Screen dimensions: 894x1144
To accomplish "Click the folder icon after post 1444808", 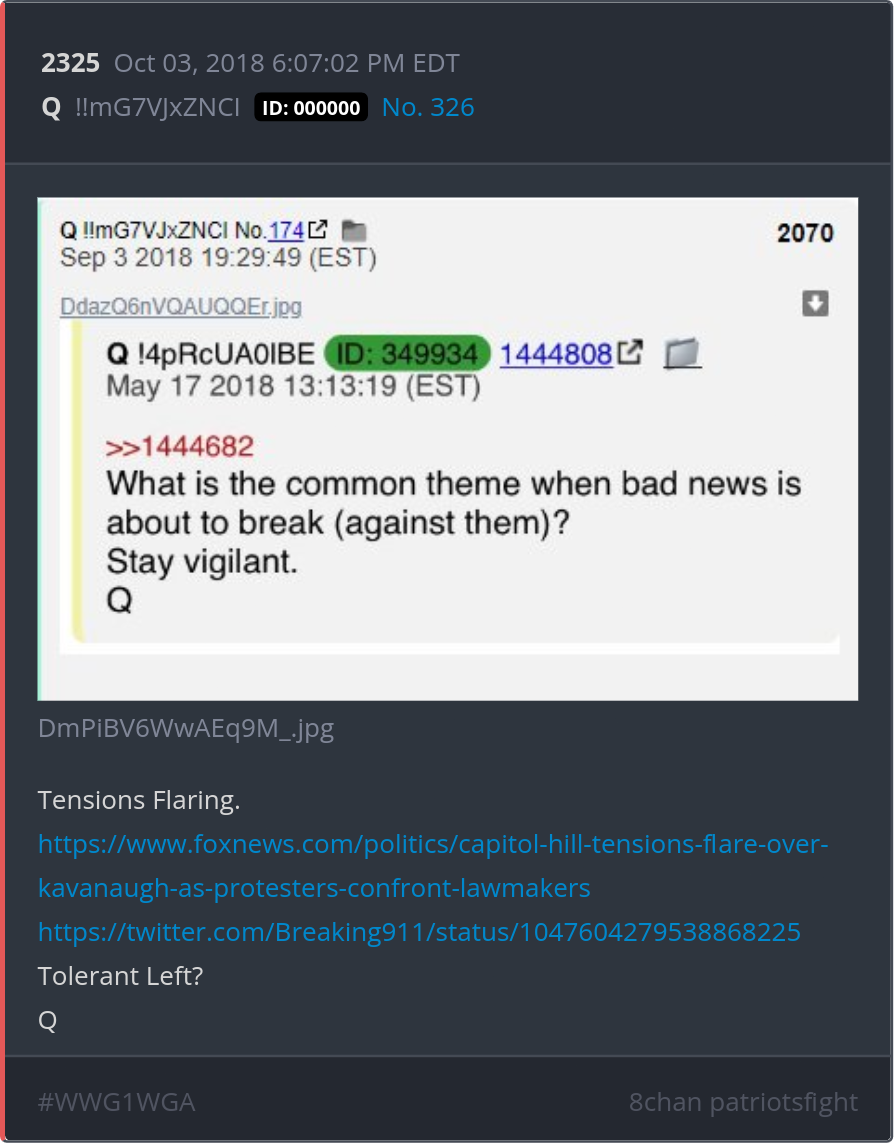I will [x=682, y=353].
